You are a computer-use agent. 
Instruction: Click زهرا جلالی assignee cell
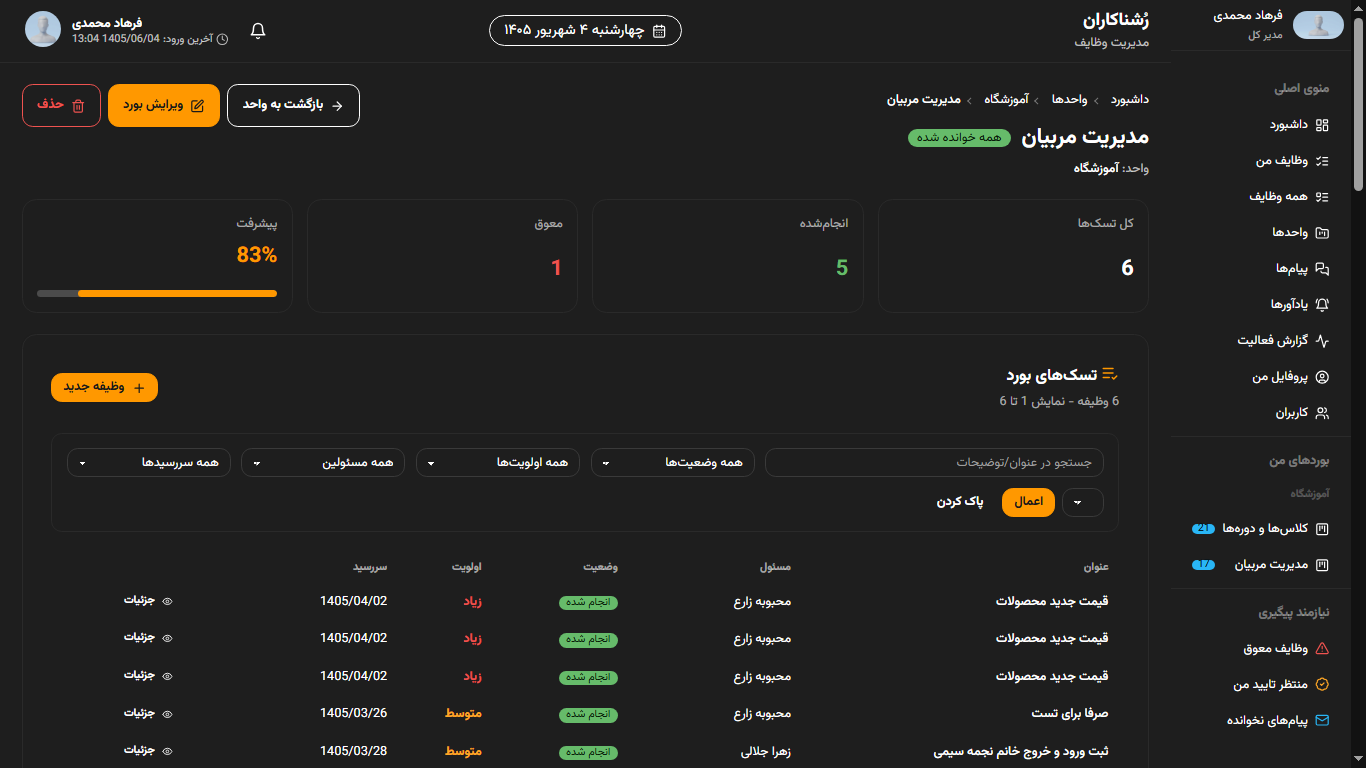(766, 751)
